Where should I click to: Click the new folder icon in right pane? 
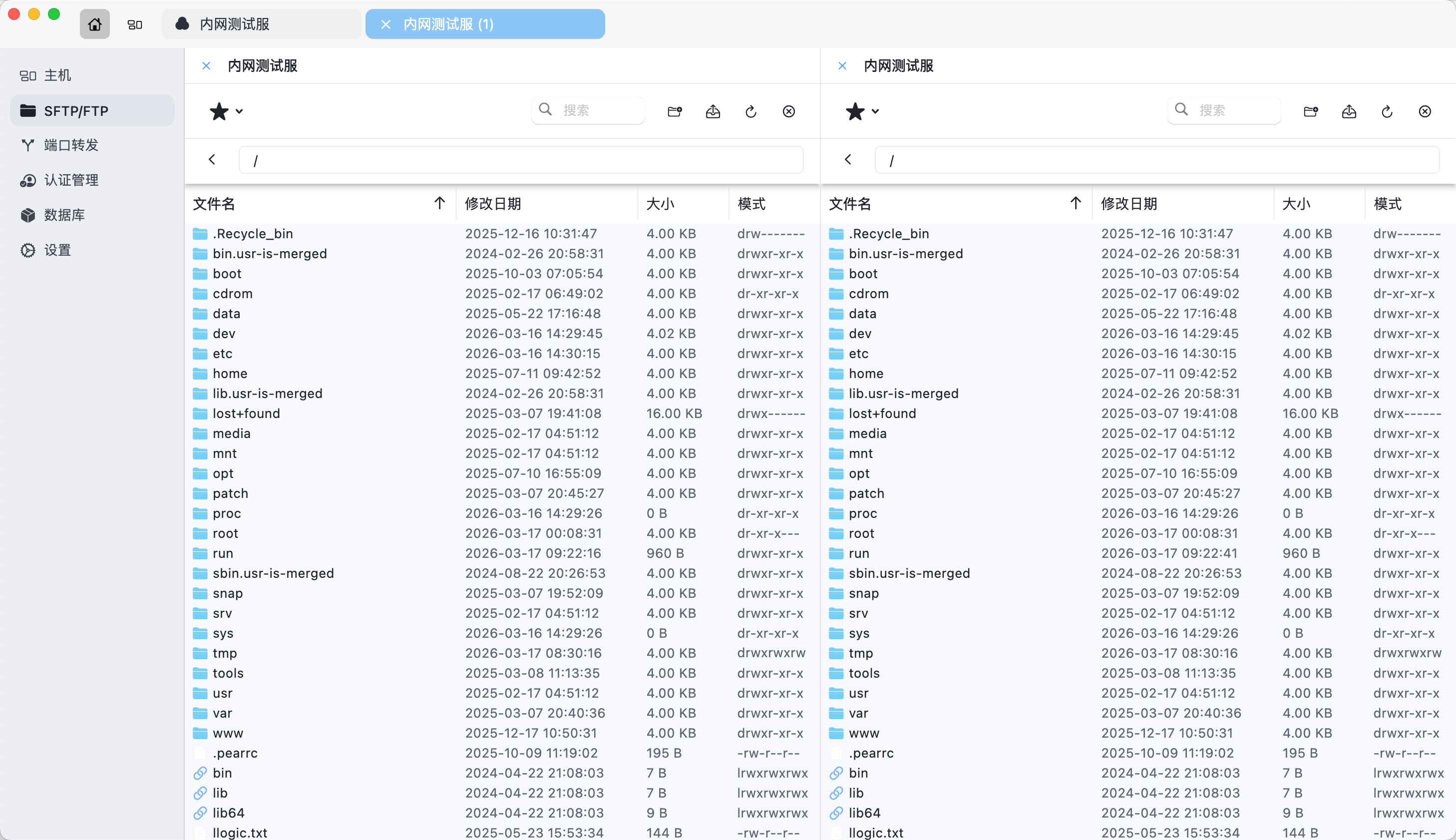coord(1311,111)
